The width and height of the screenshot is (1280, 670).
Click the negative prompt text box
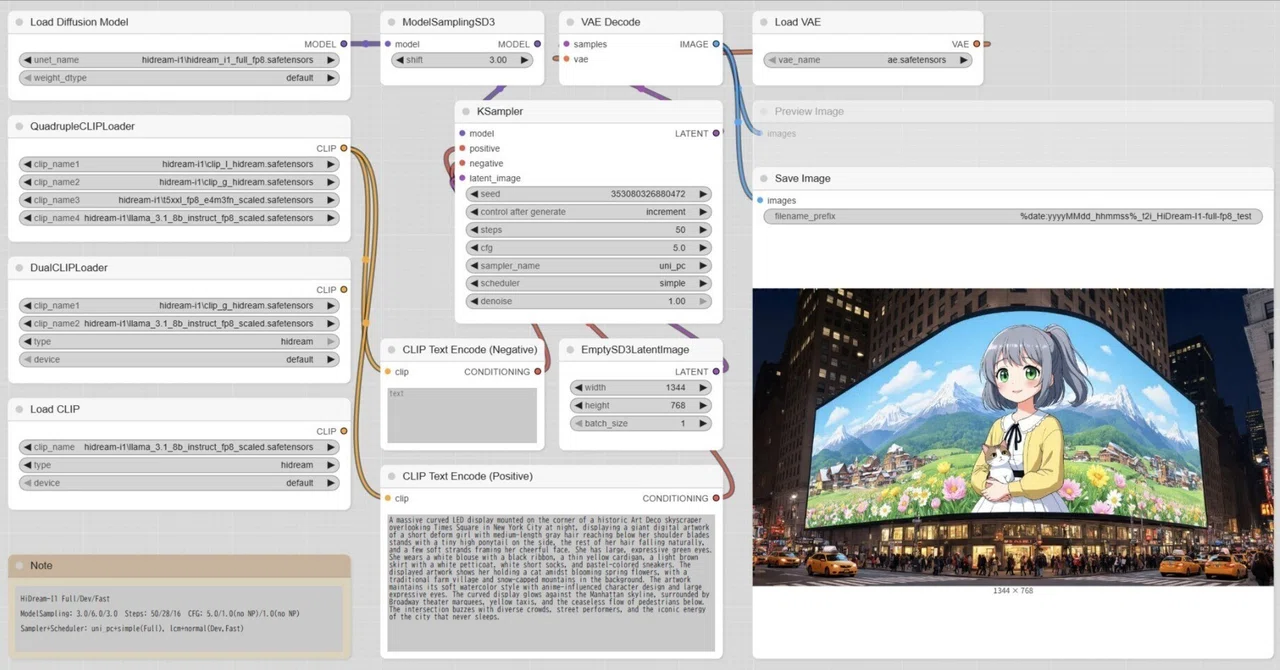(462, 415)
